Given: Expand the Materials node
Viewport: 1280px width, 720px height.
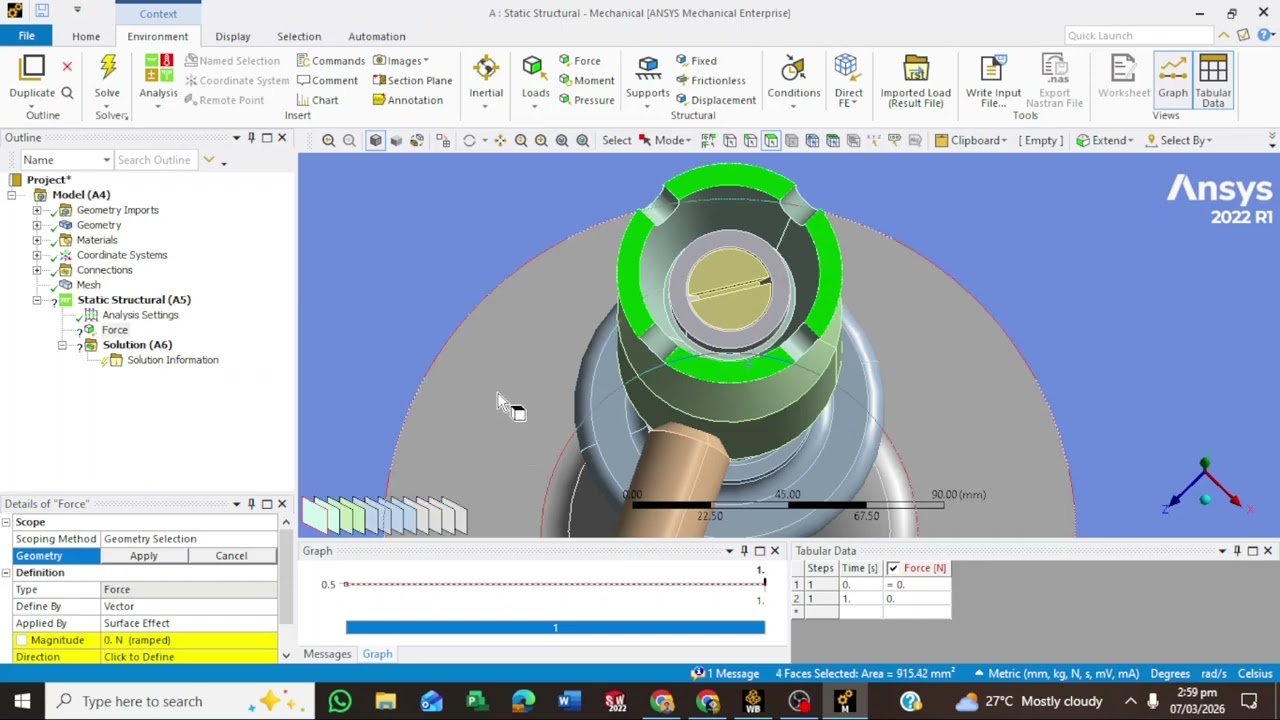Looking at the screenshot, I should click(x=37, y=240).
